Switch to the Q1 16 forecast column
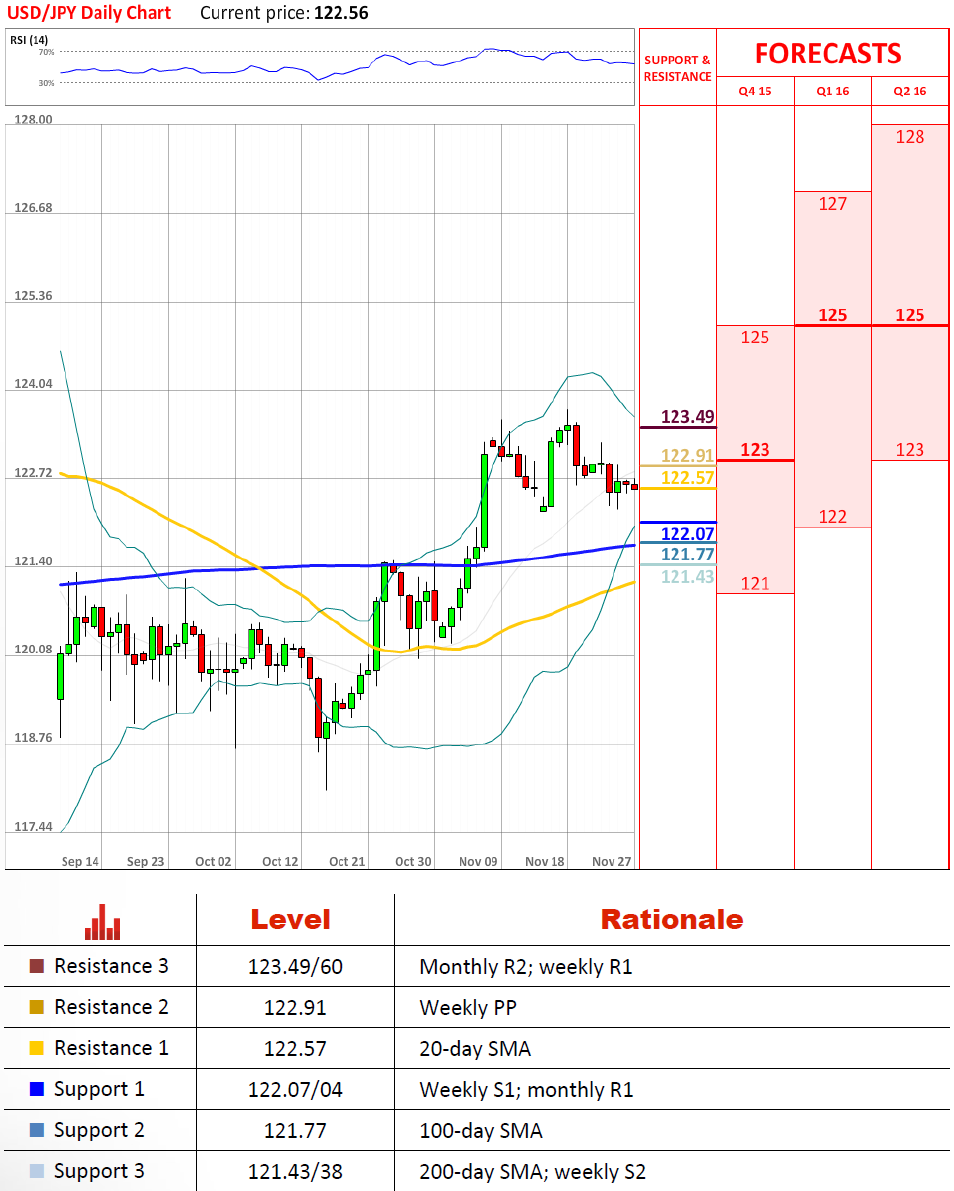 [x=832, y=91]
